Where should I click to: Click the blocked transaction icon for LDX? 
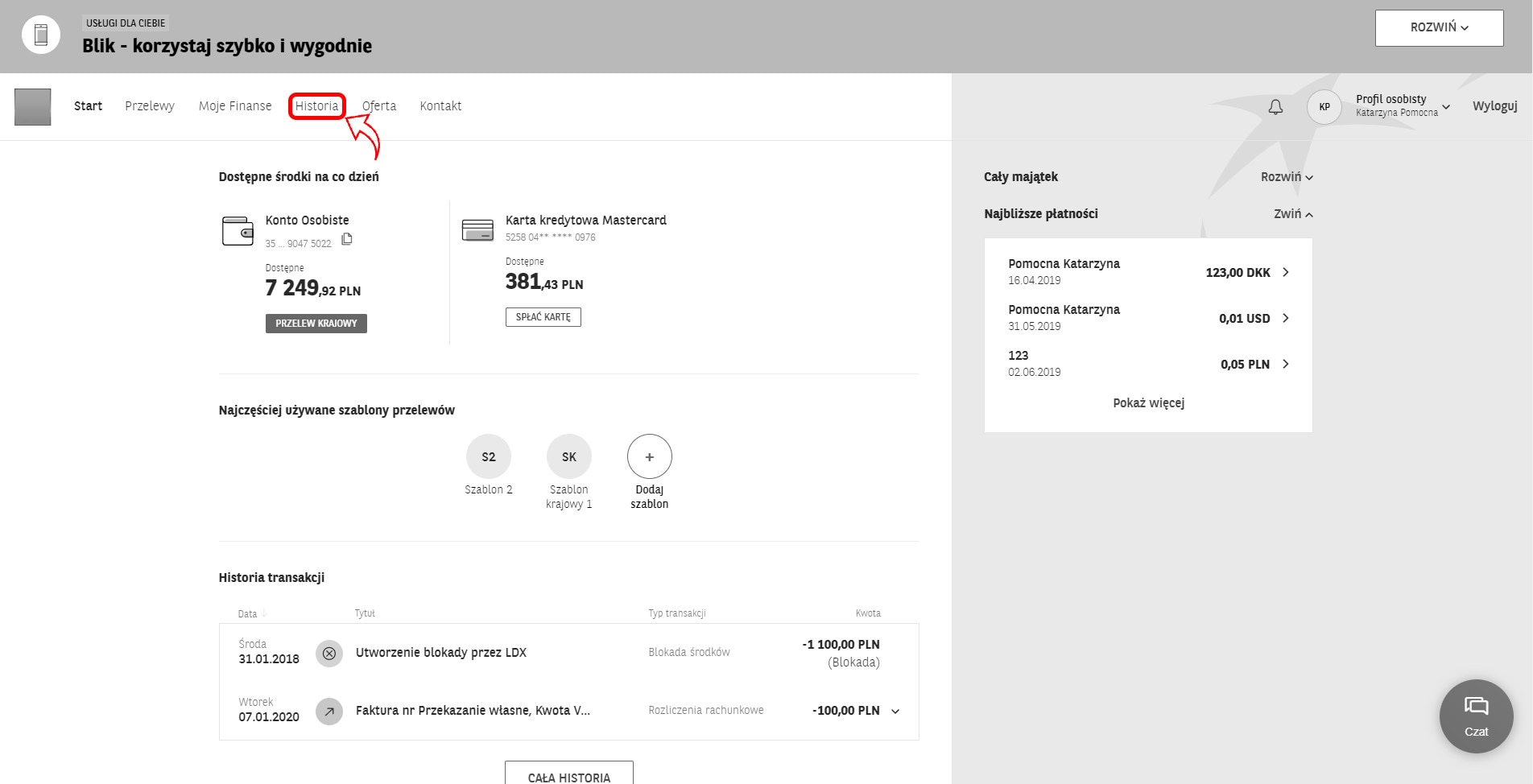tap(328, 654)
